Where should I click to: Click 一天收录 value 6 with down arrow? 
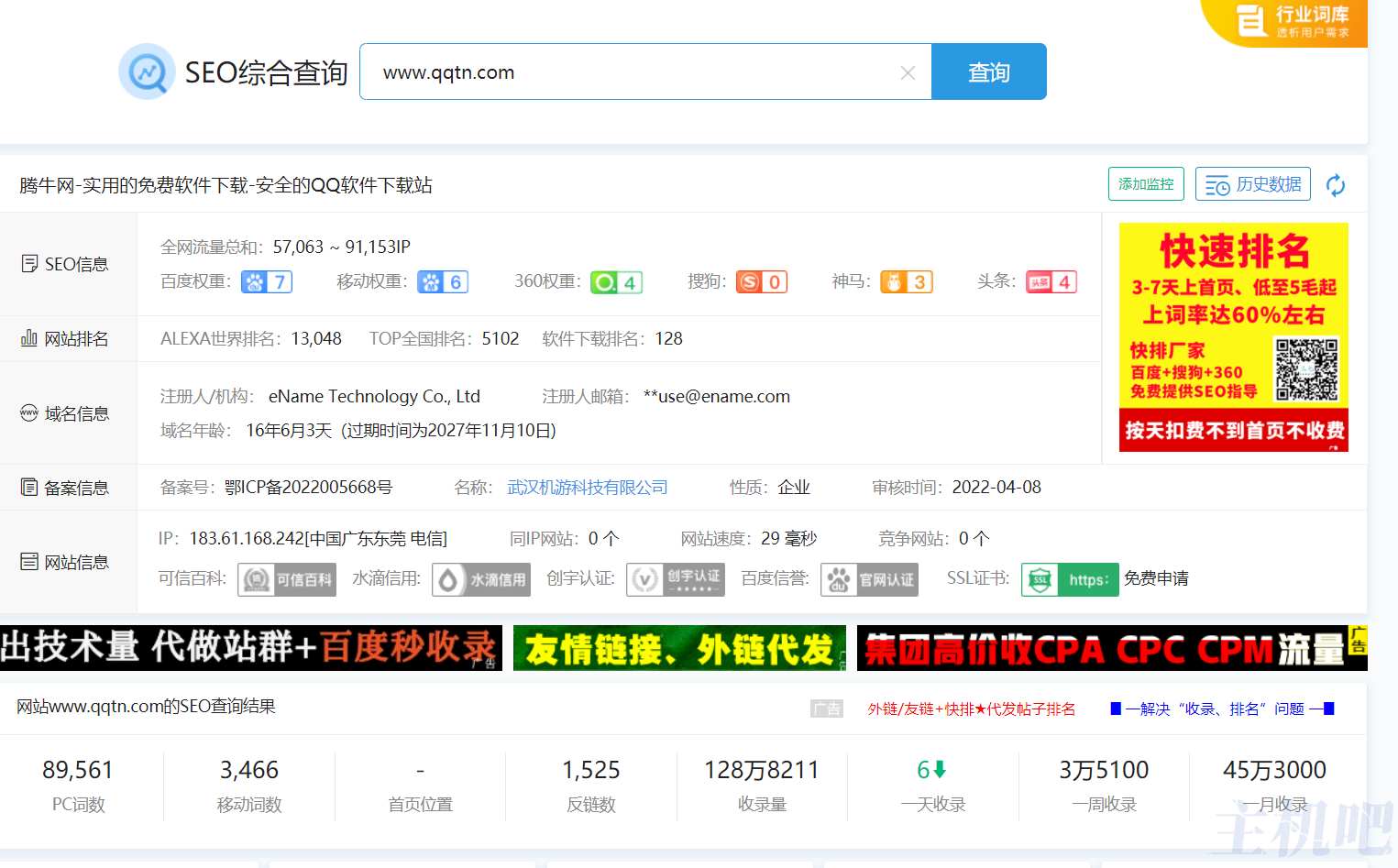pyautogui.click(x=932, y=770)
